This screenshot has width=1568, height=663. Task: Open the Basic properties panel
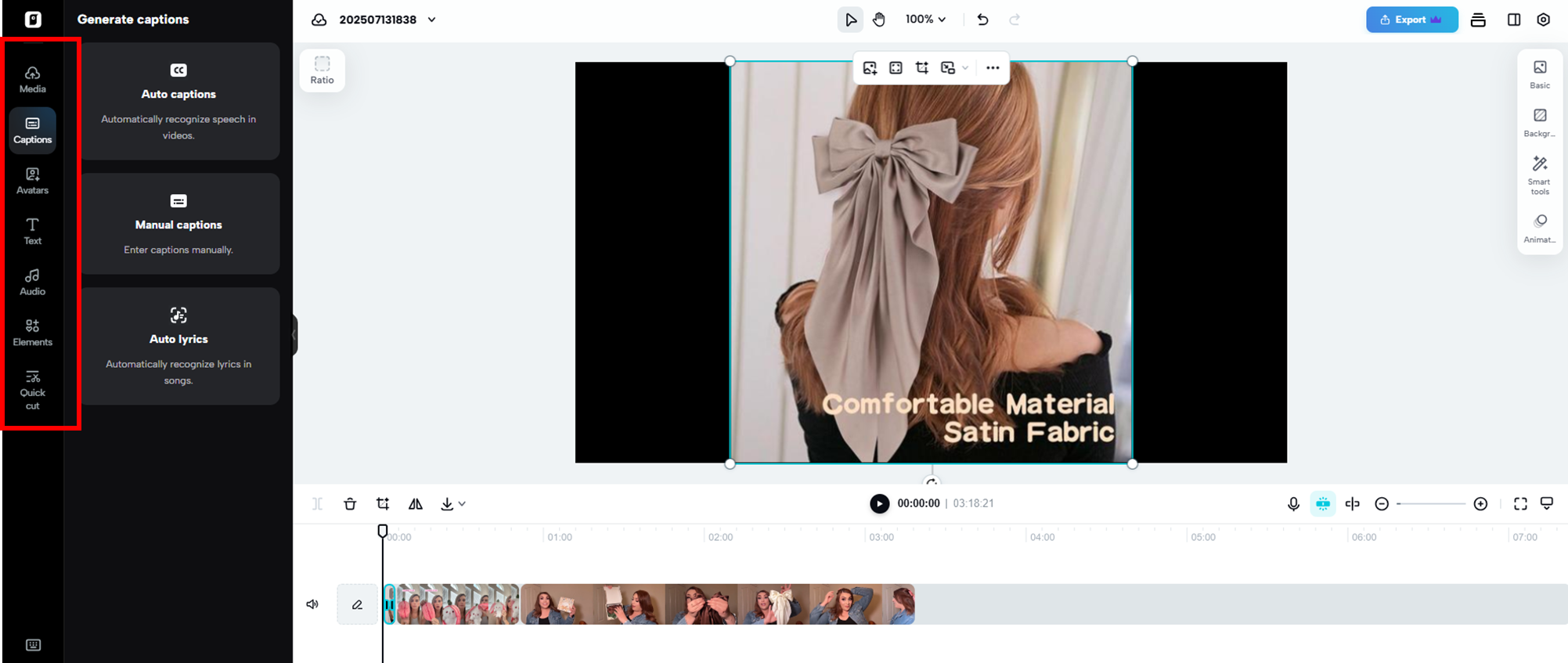[1540, 74]
